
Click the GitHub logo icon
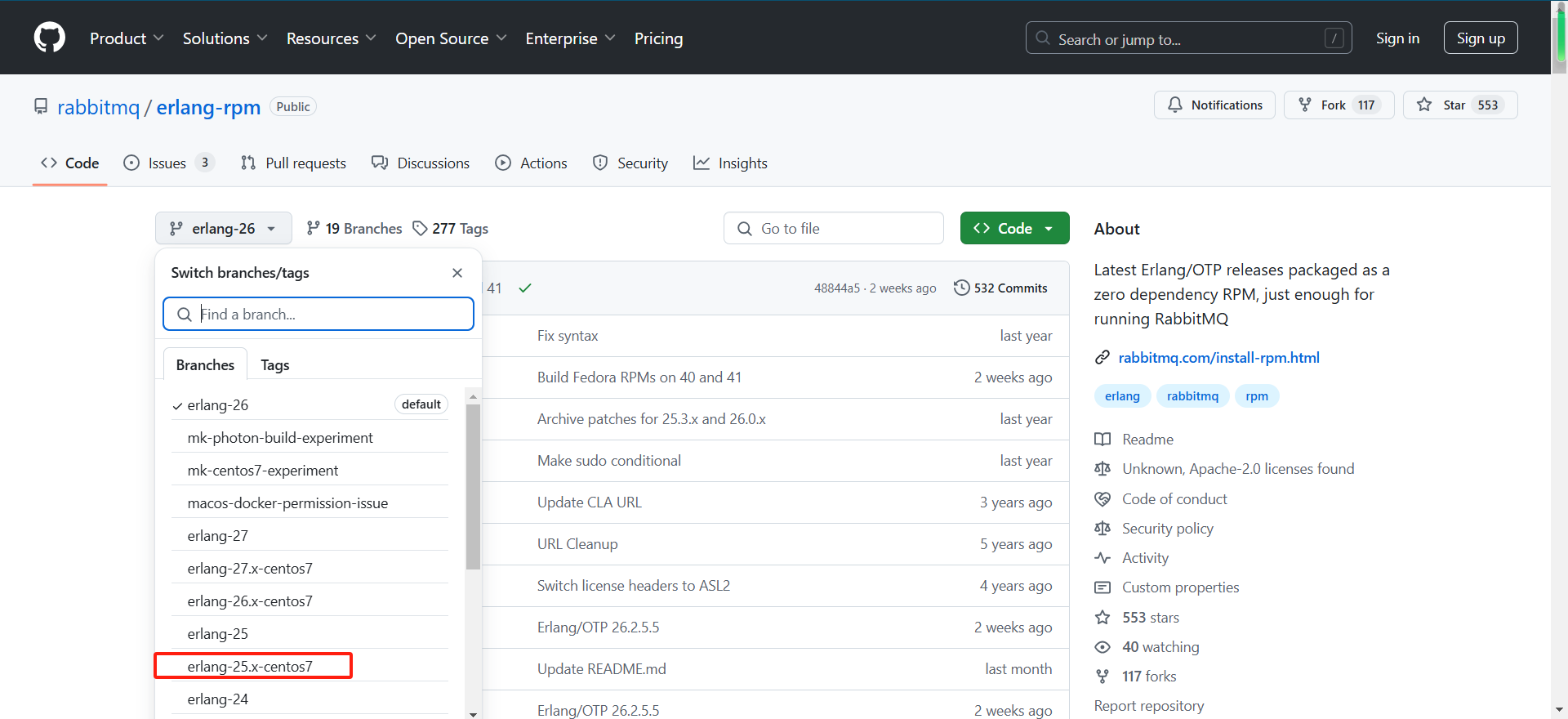(x=50, y=38)
